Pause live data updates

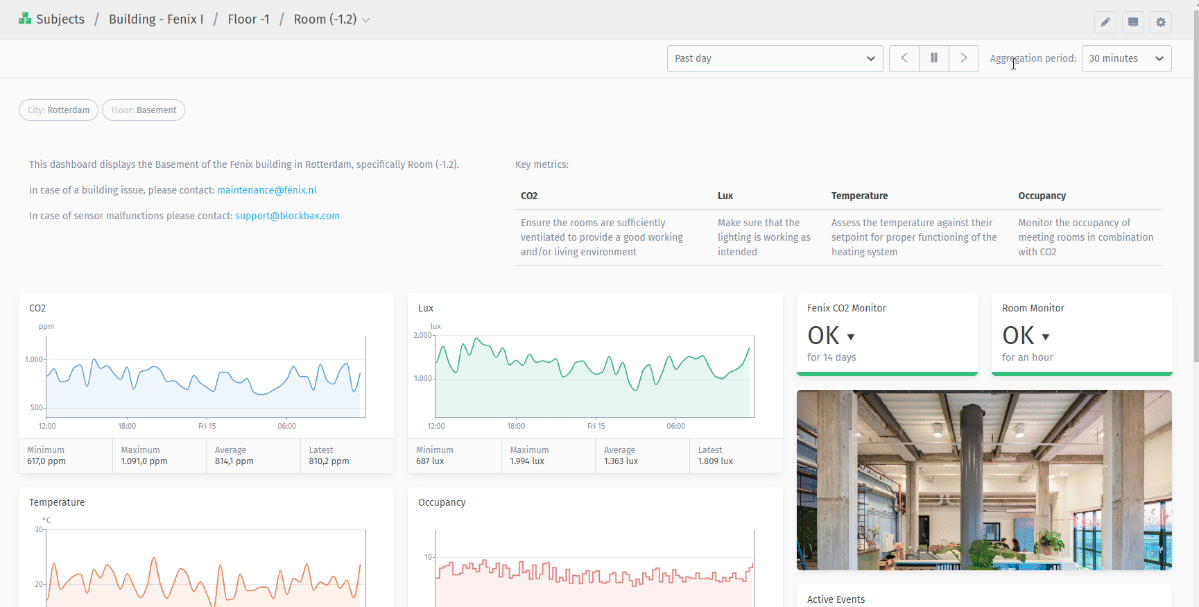click(934, 58)
